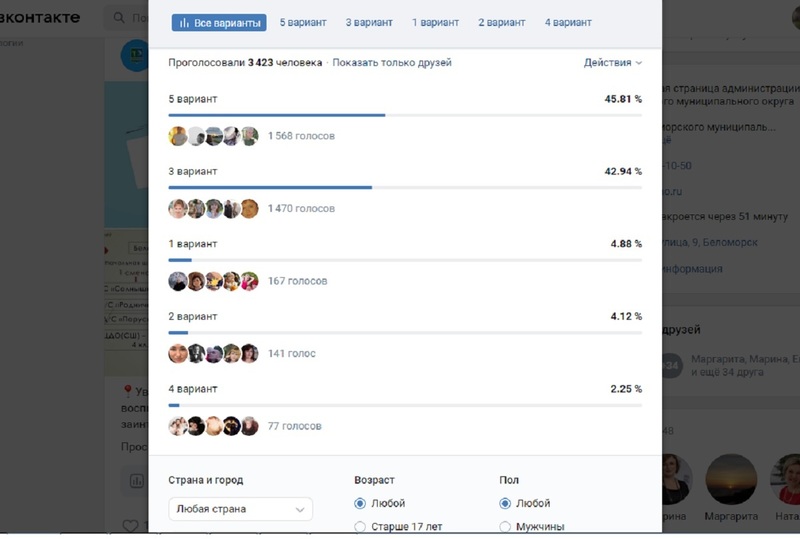Click the Маргарита friend avatar
This screenshot has height=539, width=800.
tap(730, 479)
